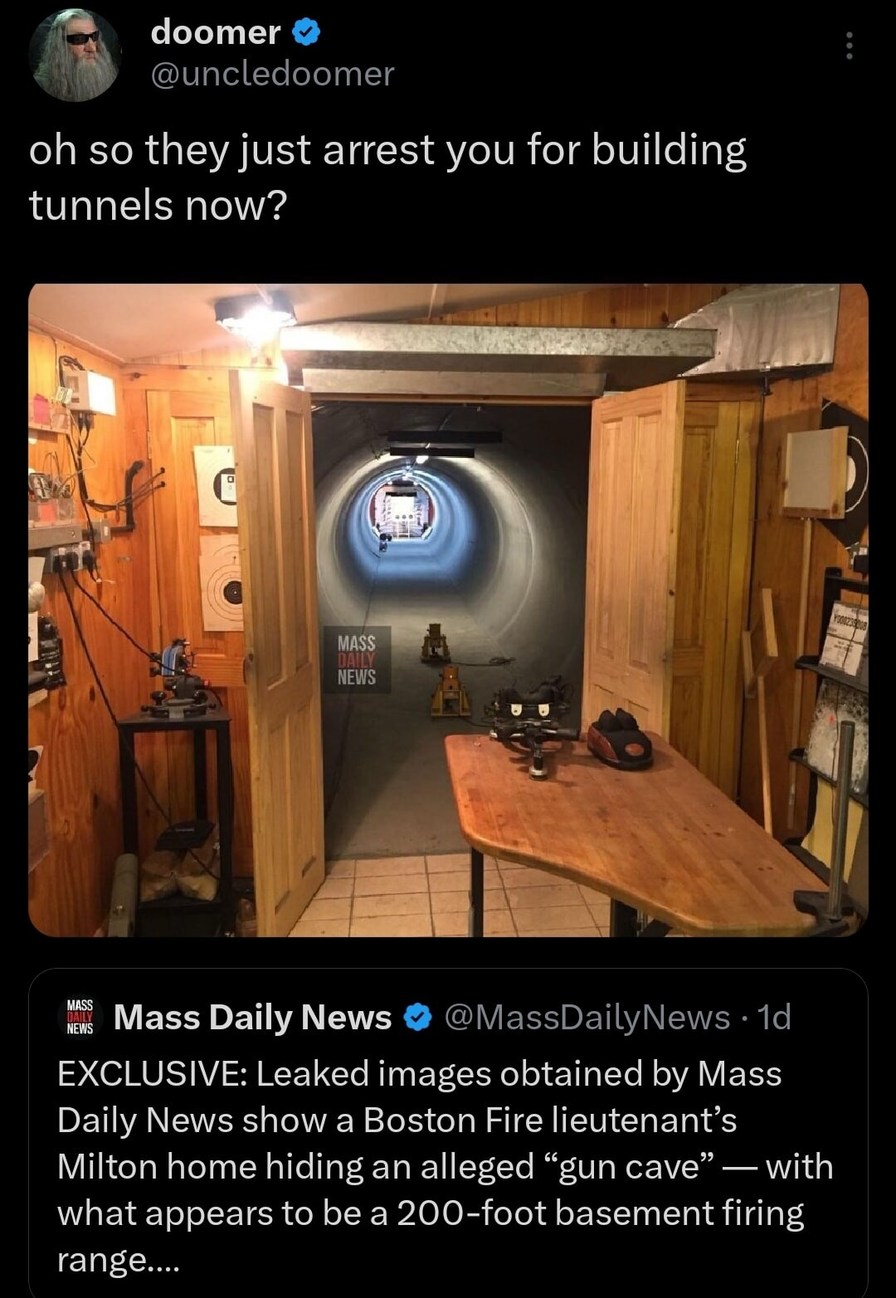The image size is (896, 1298).
Task: Select the Mass Daily News watermark on photo
Action: pos(357,660)
